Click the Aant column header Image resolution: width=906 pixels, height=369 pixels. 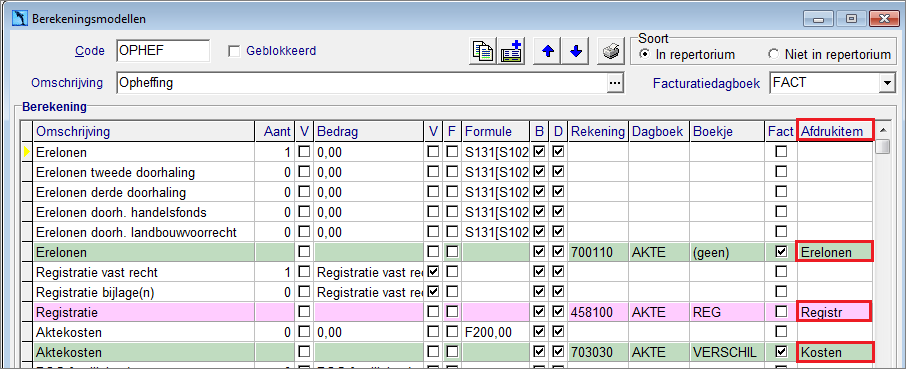(275, 132)
